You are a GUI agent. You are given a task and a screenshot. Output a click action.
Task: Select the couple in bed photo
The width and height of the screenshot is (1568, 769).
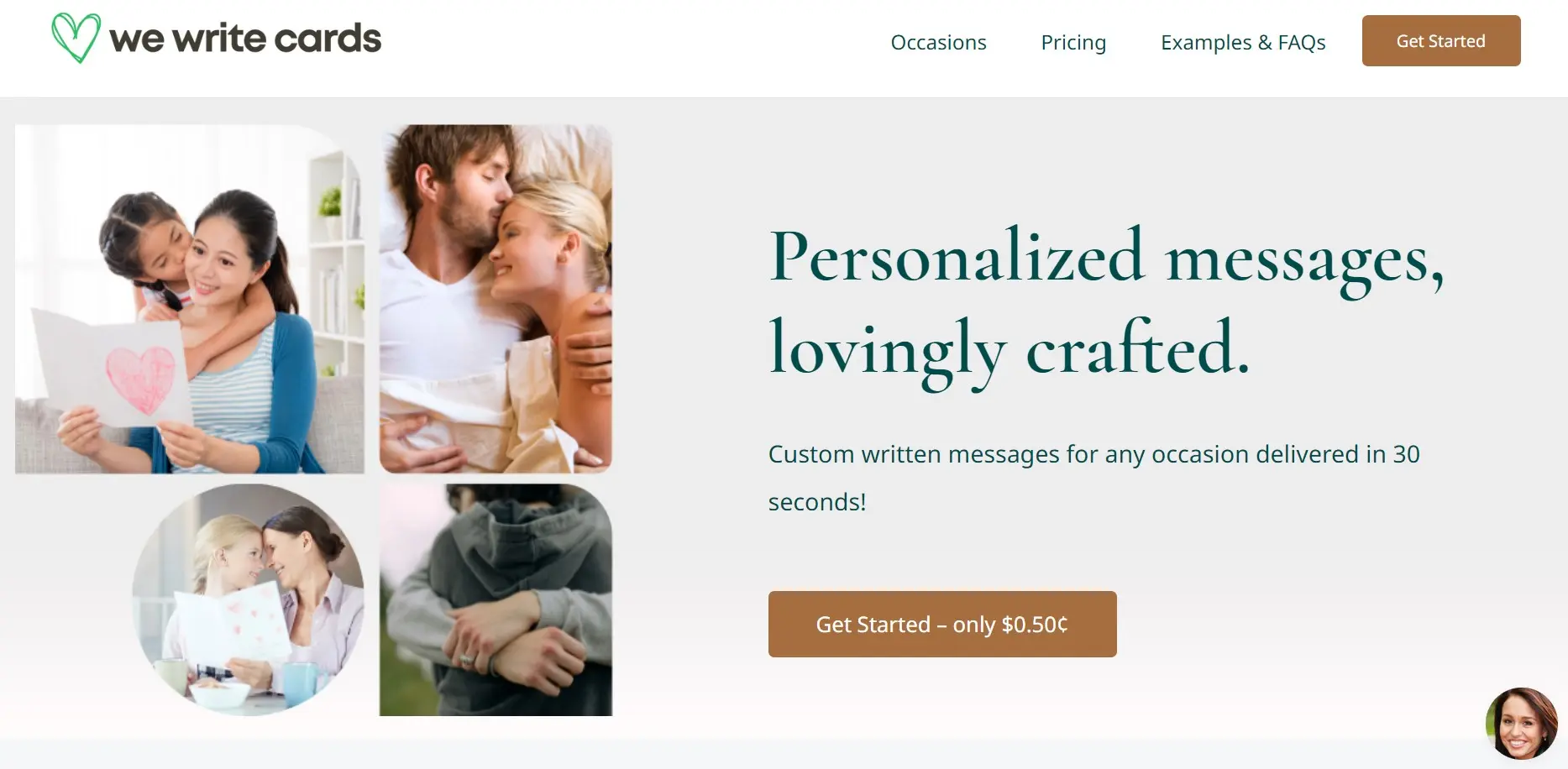[x=496, y=299]
